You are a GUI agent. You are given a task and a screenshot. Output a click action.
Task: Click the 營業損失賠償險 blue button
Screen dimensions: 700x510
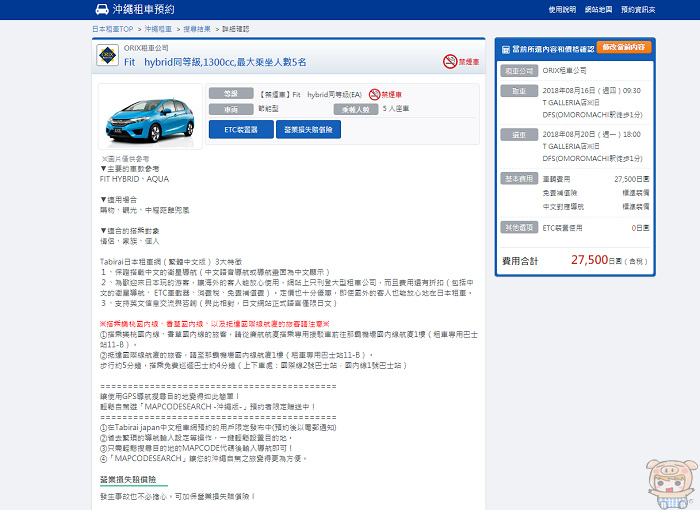[308, 130]
